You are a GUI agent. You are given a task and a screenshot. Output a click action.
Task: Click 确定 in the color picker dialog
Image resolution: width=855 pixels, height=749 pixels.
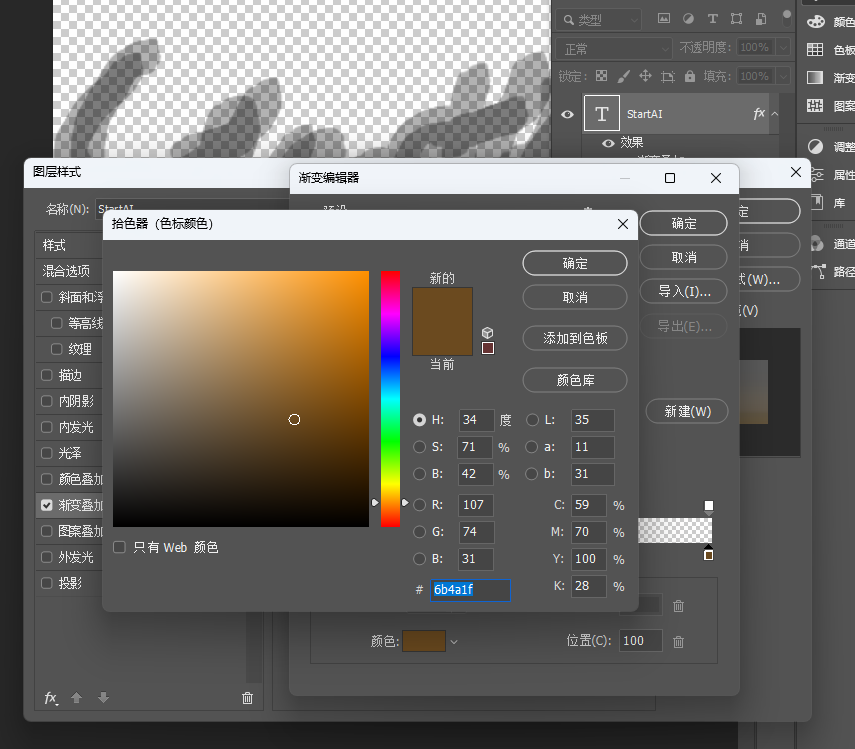pyautogui.click(x=575, y=263)
